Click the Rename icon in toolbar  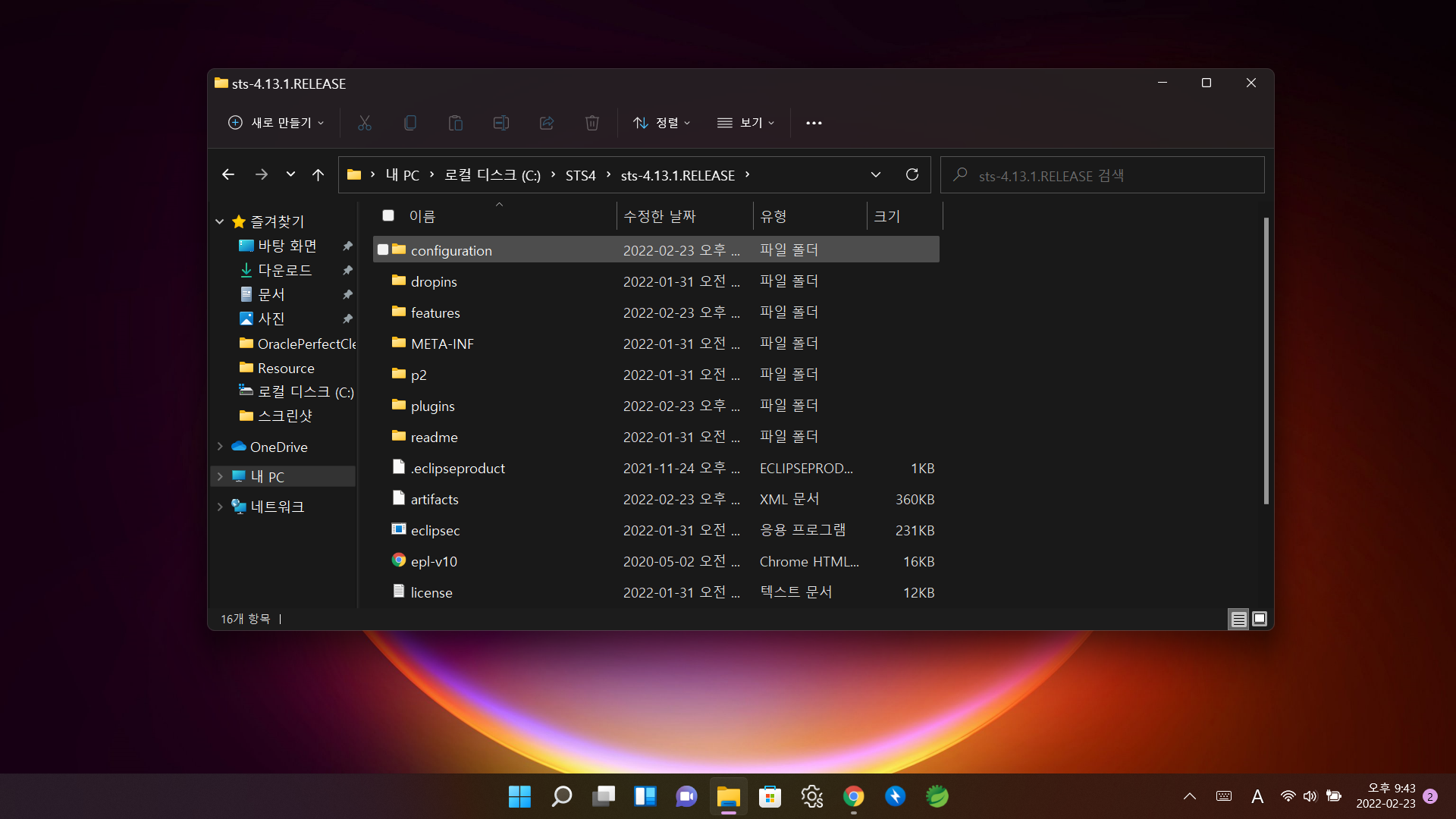501,123
